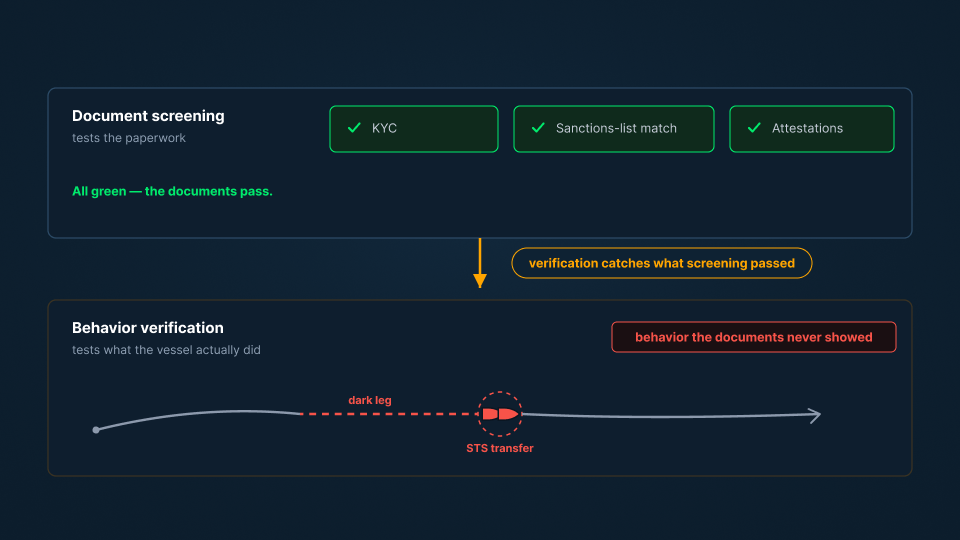Click the 'behavior the documents never showed' badge

754,337
